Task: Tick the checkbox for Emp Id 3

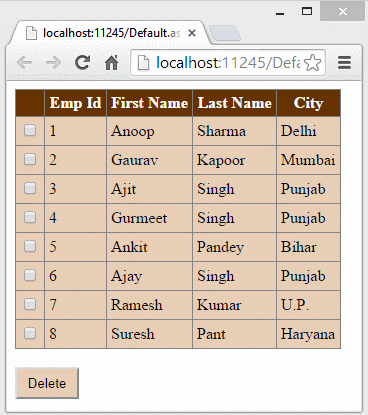Action: [x=30, y=188]
